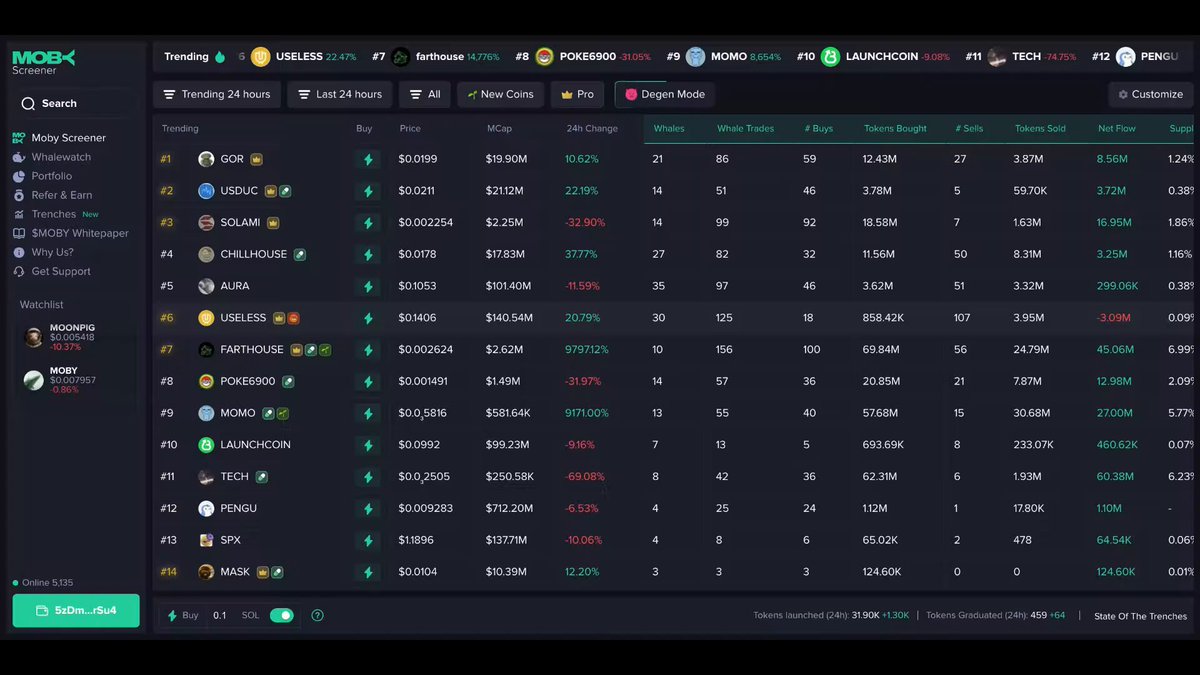
Task: Toggle Degen Mode
Action: click(x=665, y=94)
